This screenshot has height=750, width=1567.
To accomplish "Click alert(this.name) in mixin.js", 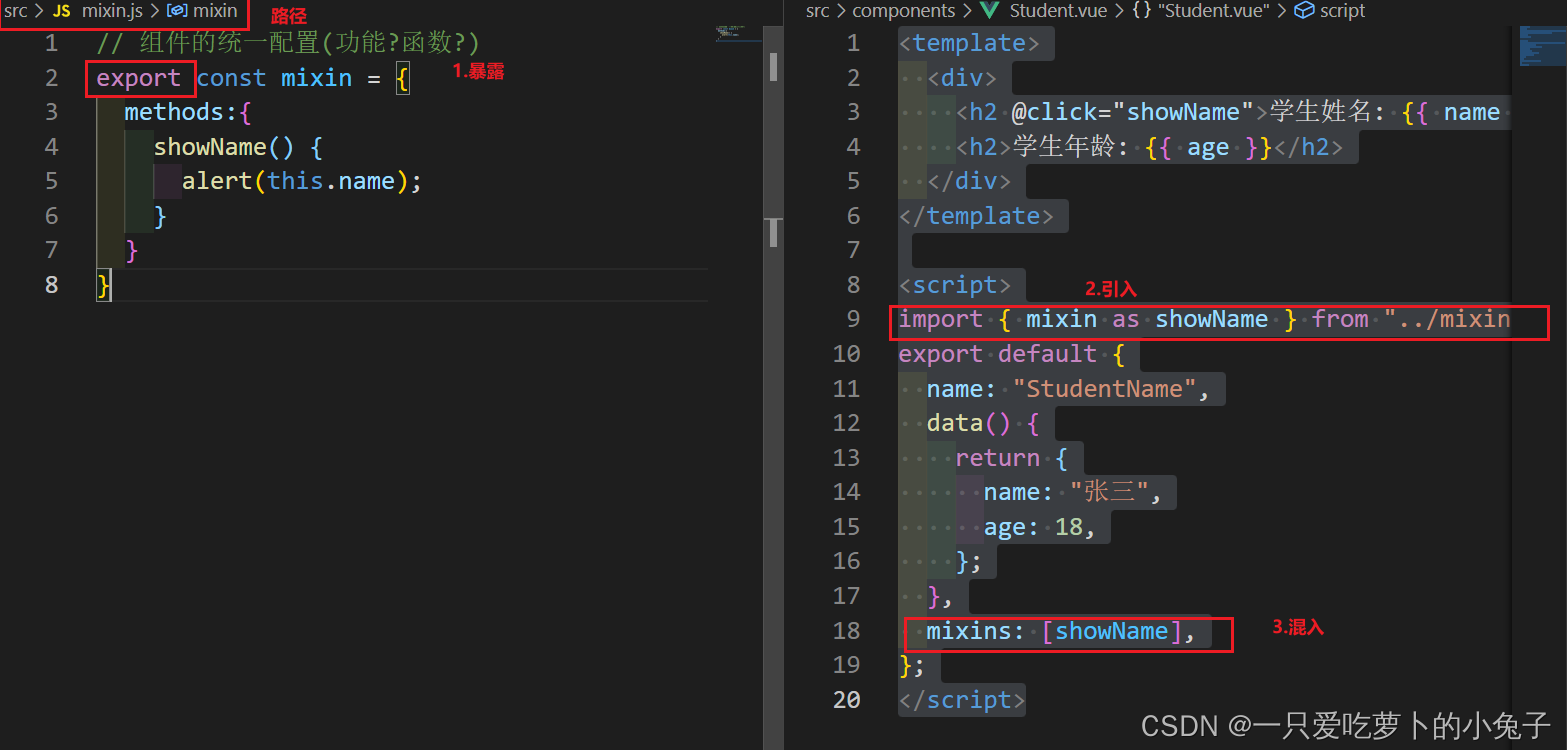I will pos(295,181).
